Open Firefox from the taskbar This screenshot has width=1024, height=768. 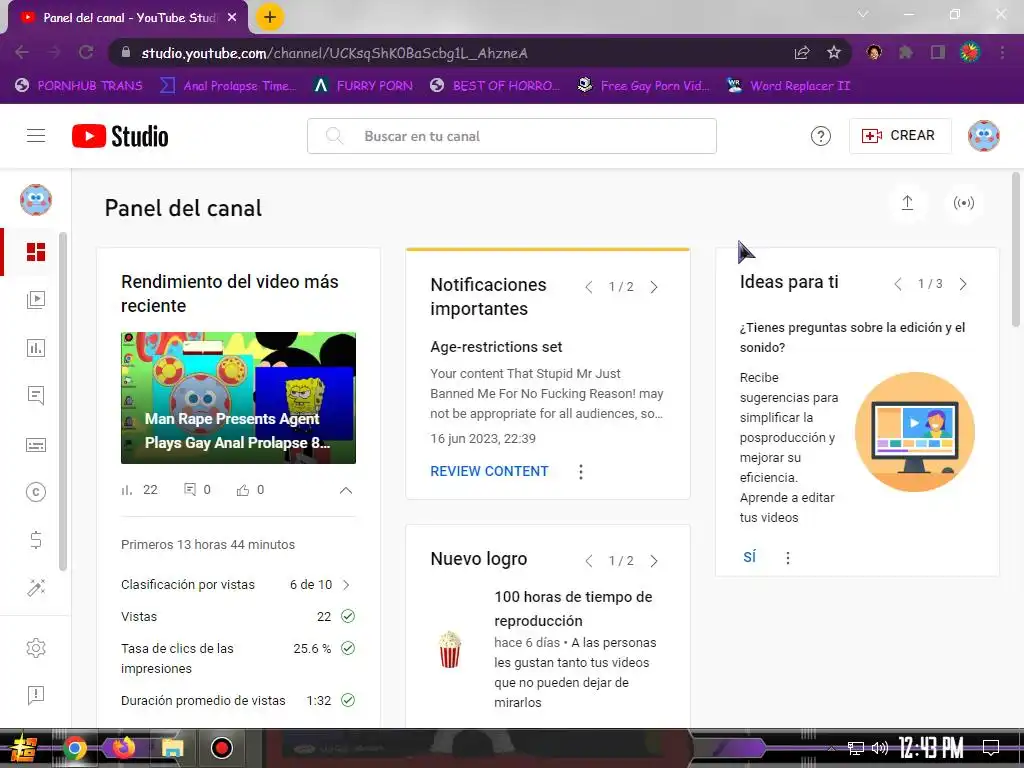(123, 748)
